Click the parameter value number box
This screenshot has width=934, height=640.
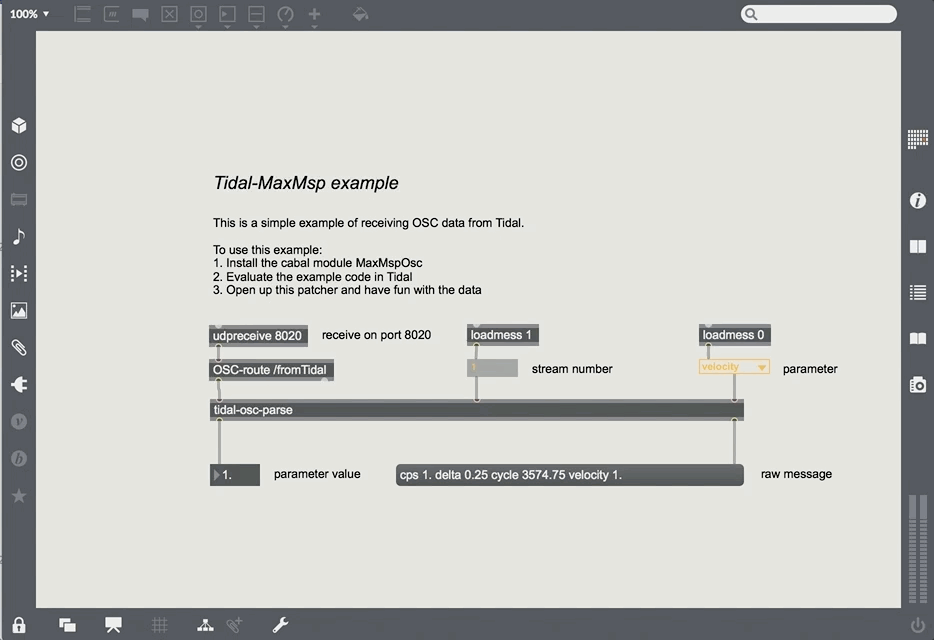(235, 475)
